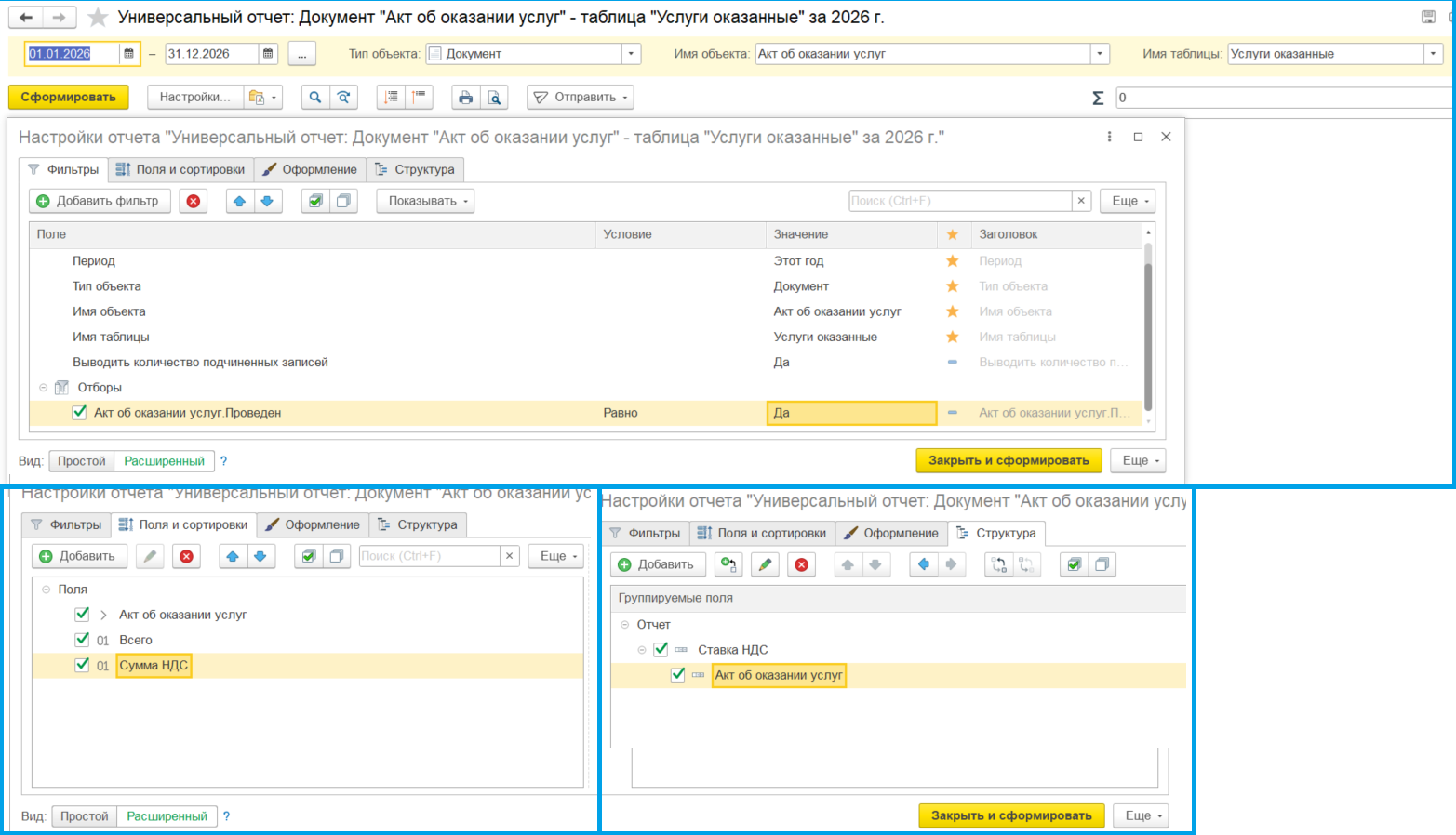The image size is (1456, 835).
Task: Uncheck the Ставка НДС grouping checkbox
Action: pyautogui.click(x=661, y=649)
